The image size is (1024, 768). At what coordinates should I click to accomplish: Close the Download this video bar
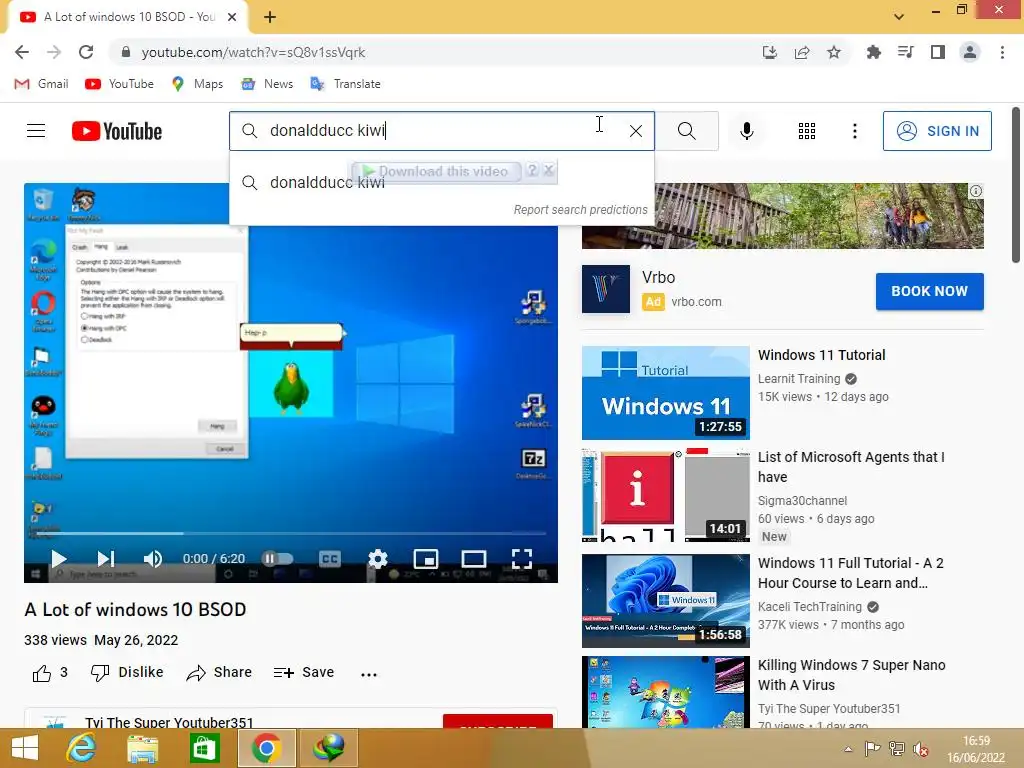(x=549, y=170)
